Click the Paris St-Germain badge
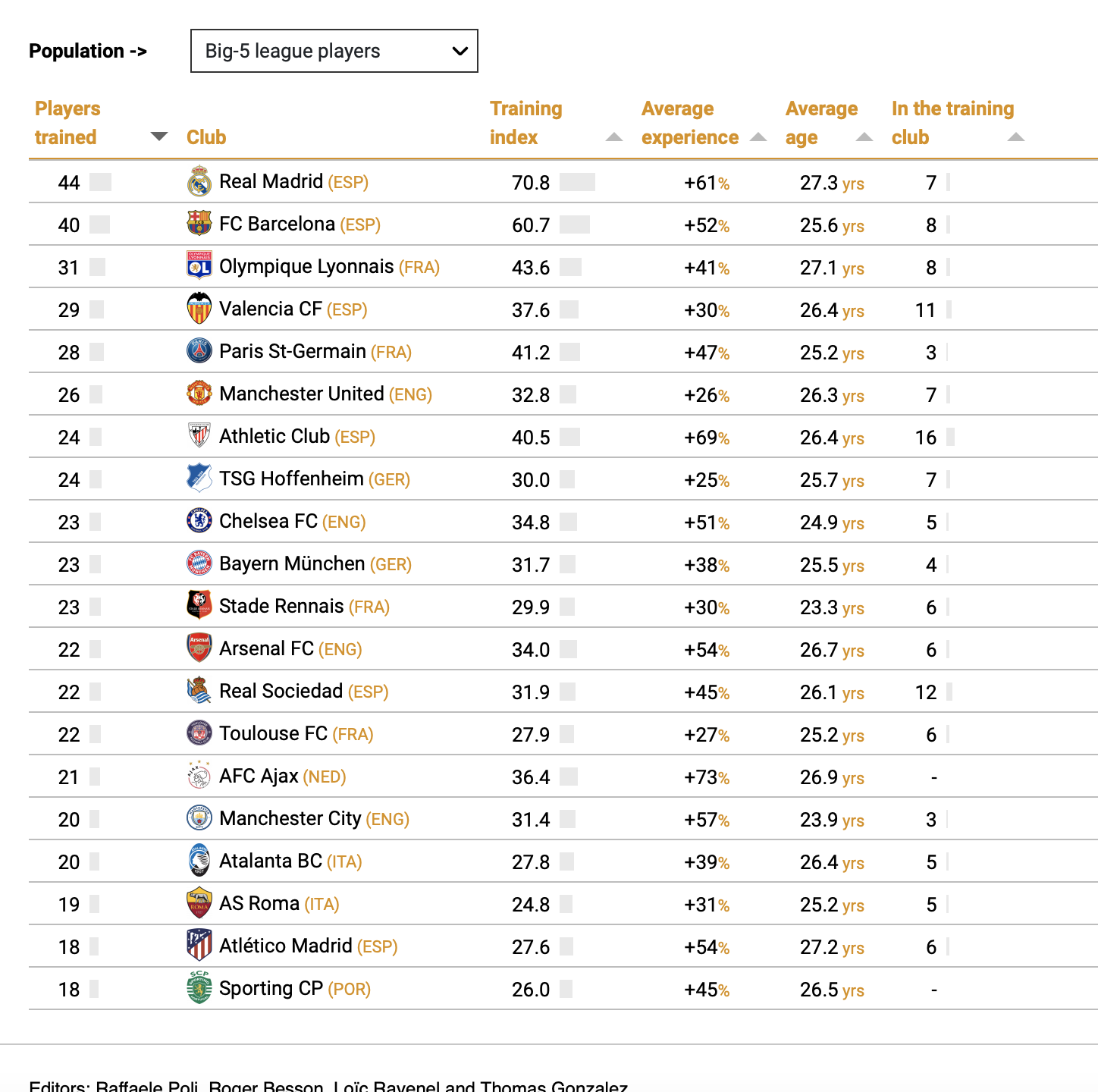 pyautogui.click(x=199, y=351)
